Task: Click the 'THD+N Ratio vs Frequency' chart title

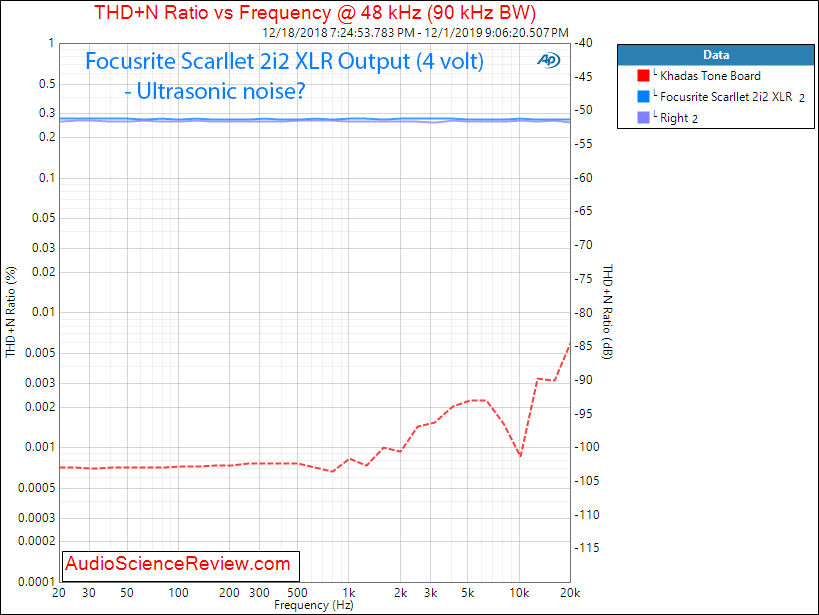Action: click(315, 13)
